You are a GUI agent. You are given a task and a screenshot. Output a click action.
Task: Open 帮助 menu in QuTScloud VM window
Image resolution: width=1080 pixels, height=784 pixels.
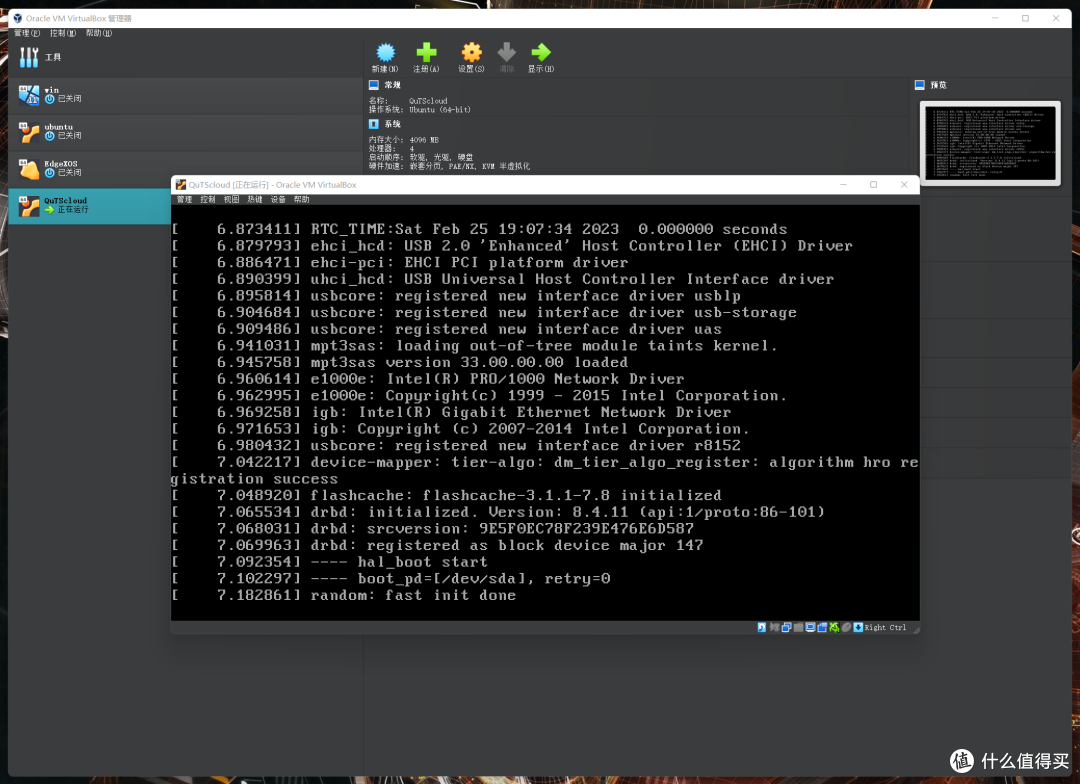point(302,199)
